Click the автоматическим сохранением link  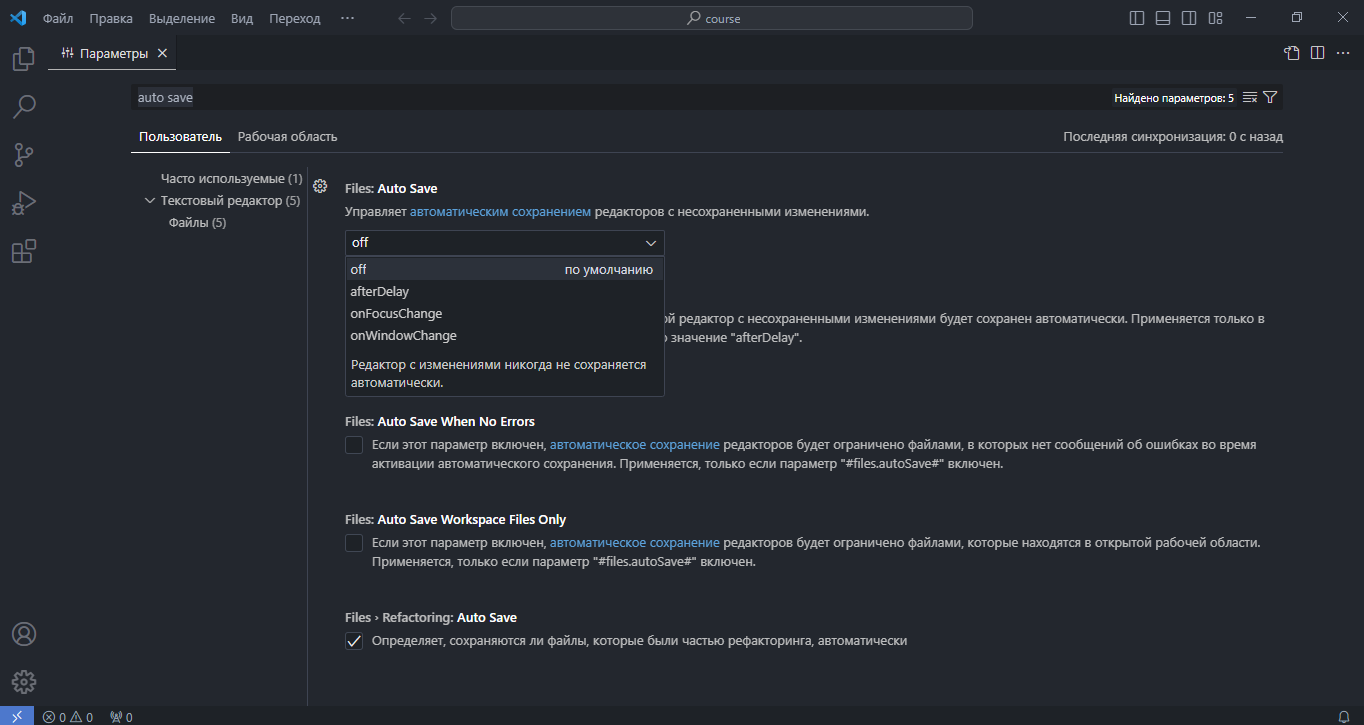[500, 212]
